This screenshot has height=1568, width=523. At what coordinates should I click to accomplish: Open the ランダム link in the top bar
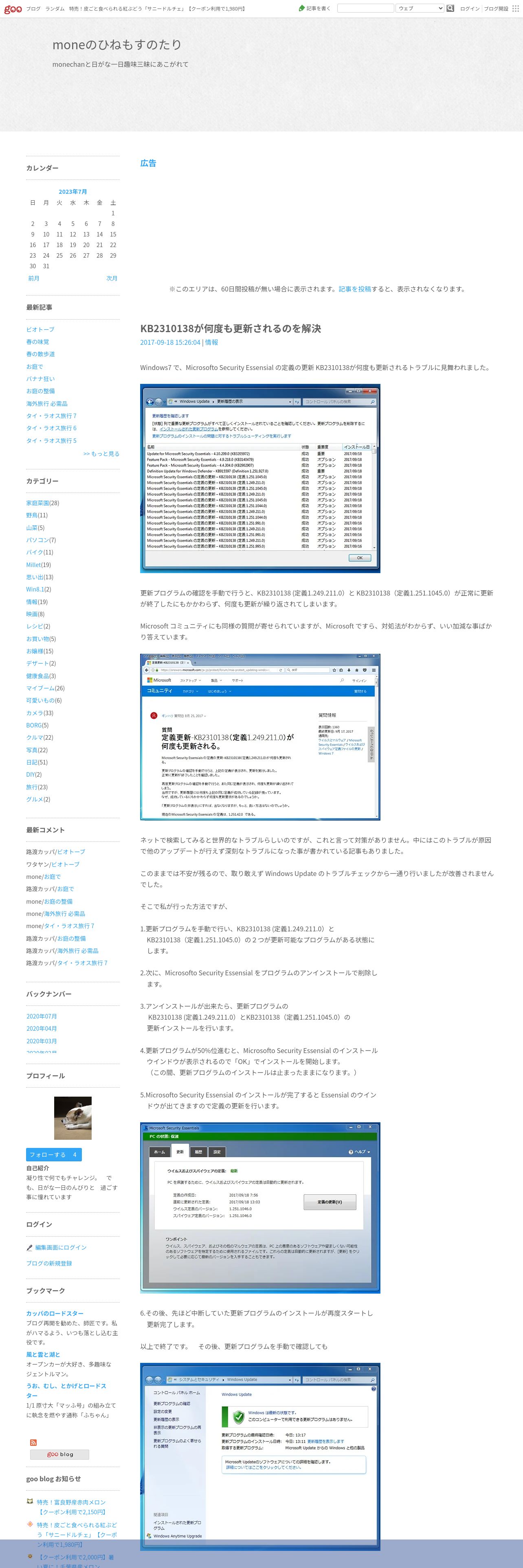55,9
